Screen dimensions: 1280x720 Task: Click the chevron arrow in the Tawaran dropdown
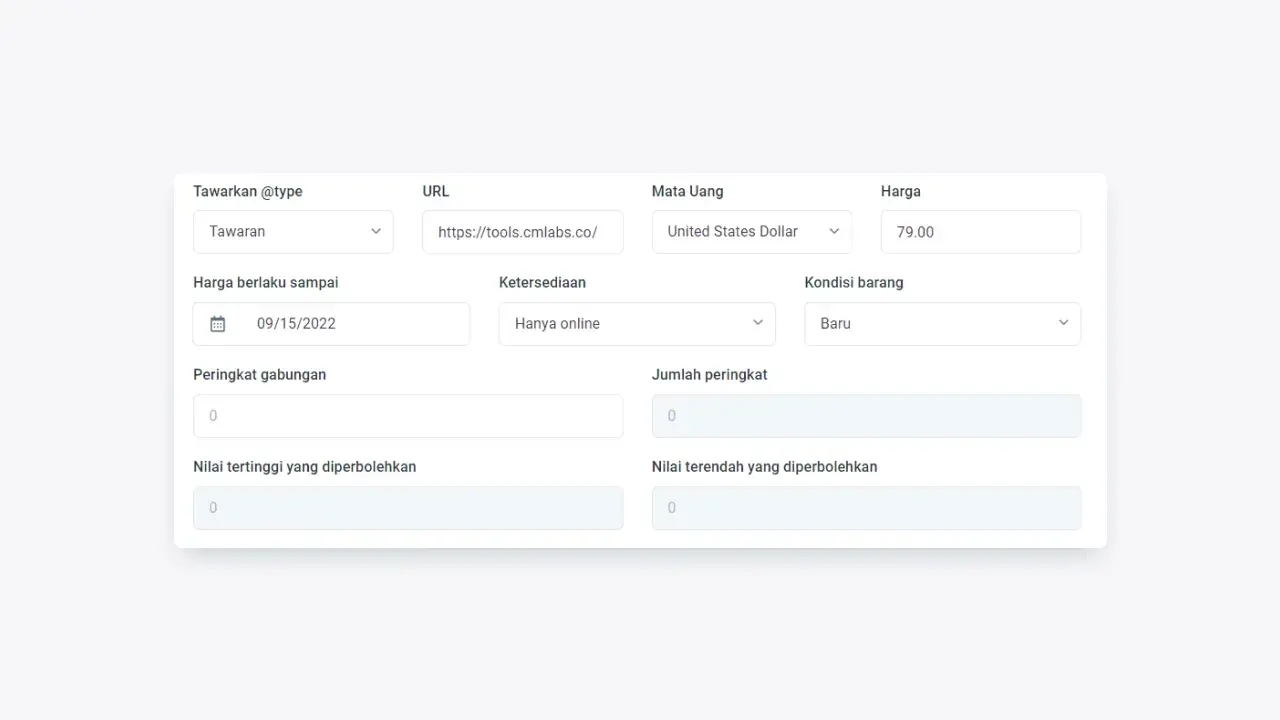pyautogui.click(x=376, y=231)
